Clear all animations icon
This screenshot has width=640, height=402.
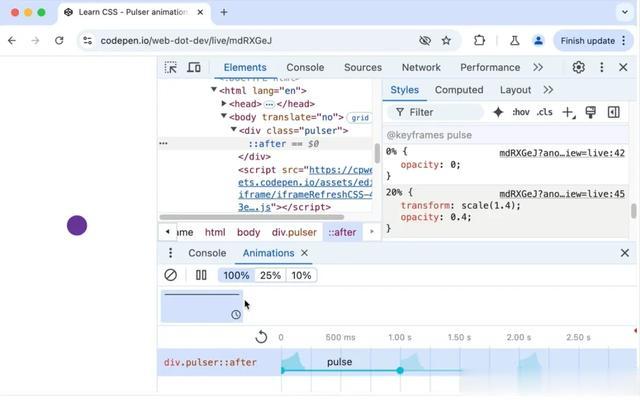tap(171, 275)
